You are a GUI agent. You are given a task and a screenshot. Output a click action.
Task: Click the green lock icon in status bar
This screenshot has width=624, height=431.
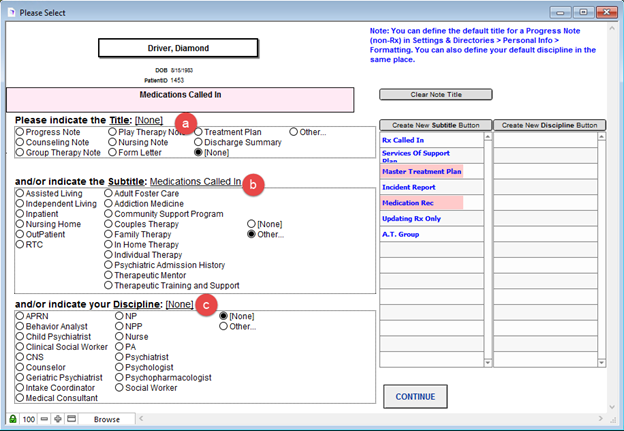coord(12,419)
